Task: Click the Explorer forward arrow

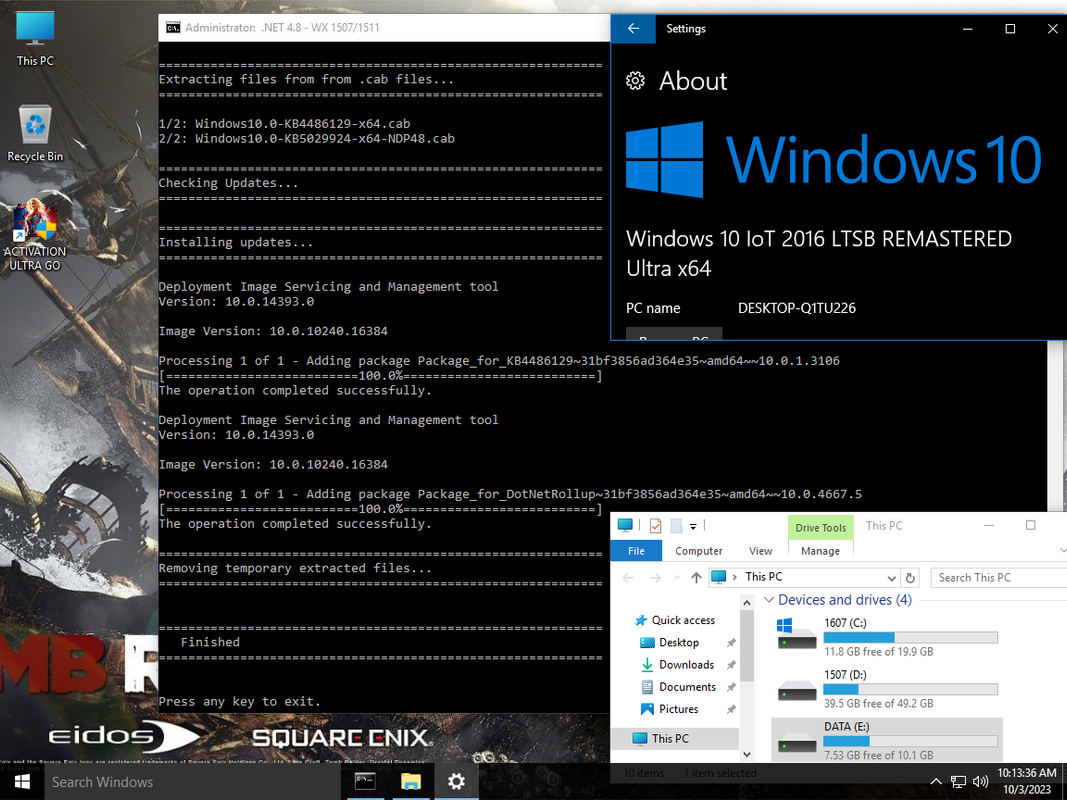Action: [655, 578]
